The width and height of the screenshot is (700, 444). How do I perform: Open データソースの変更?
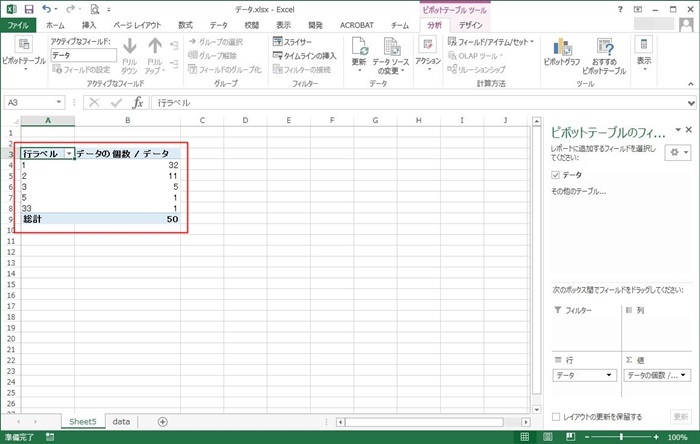pos(391,56)
